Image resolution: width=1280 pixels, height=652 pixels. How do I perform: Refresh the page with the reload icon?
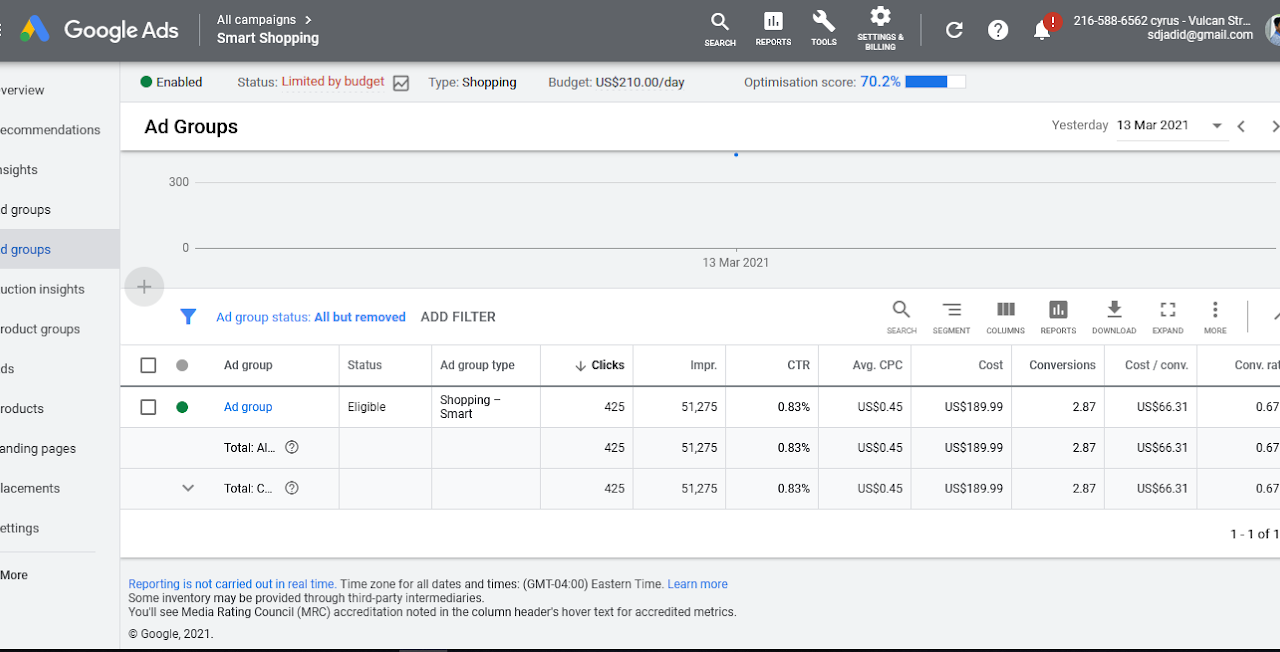(954, 30)
